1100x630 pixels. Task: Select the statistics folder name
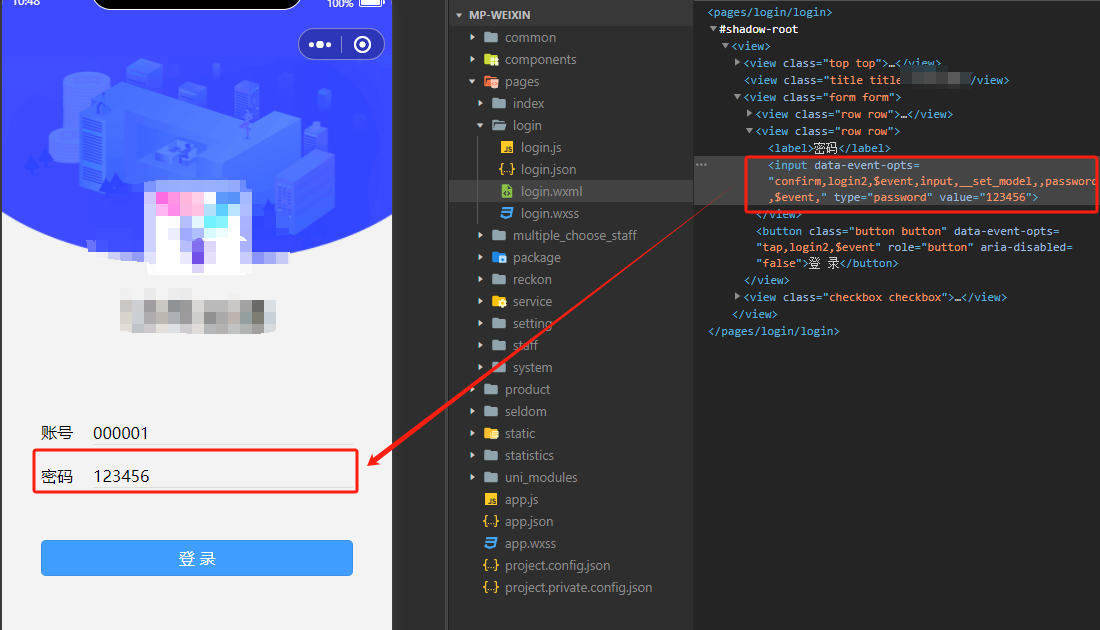529,455
